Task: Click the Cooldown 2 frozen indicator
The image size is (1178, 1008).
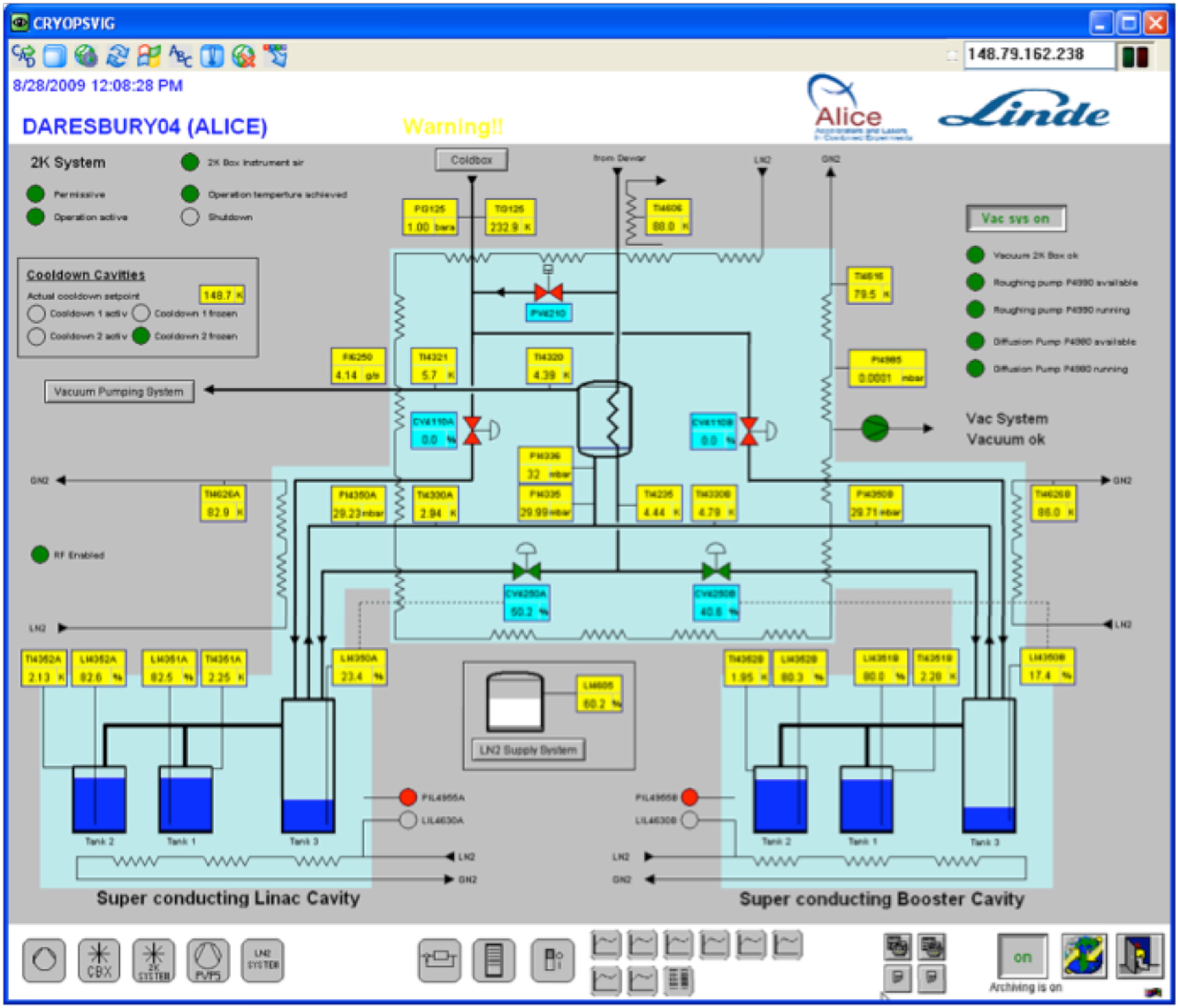Action: pos(141,336)
